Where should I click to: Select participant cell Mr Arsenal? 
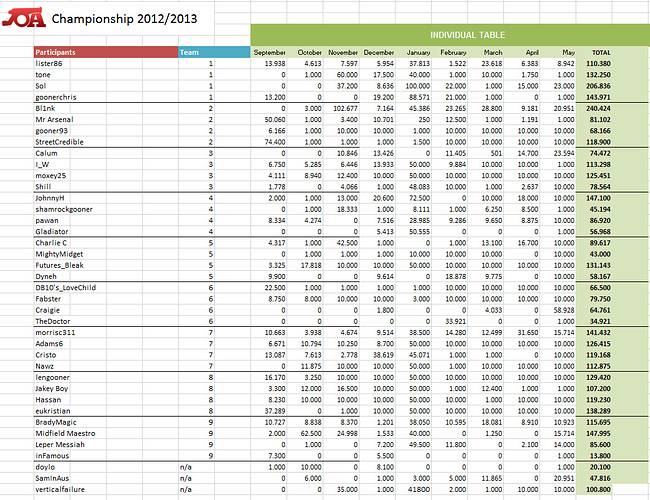click(54, 119)
